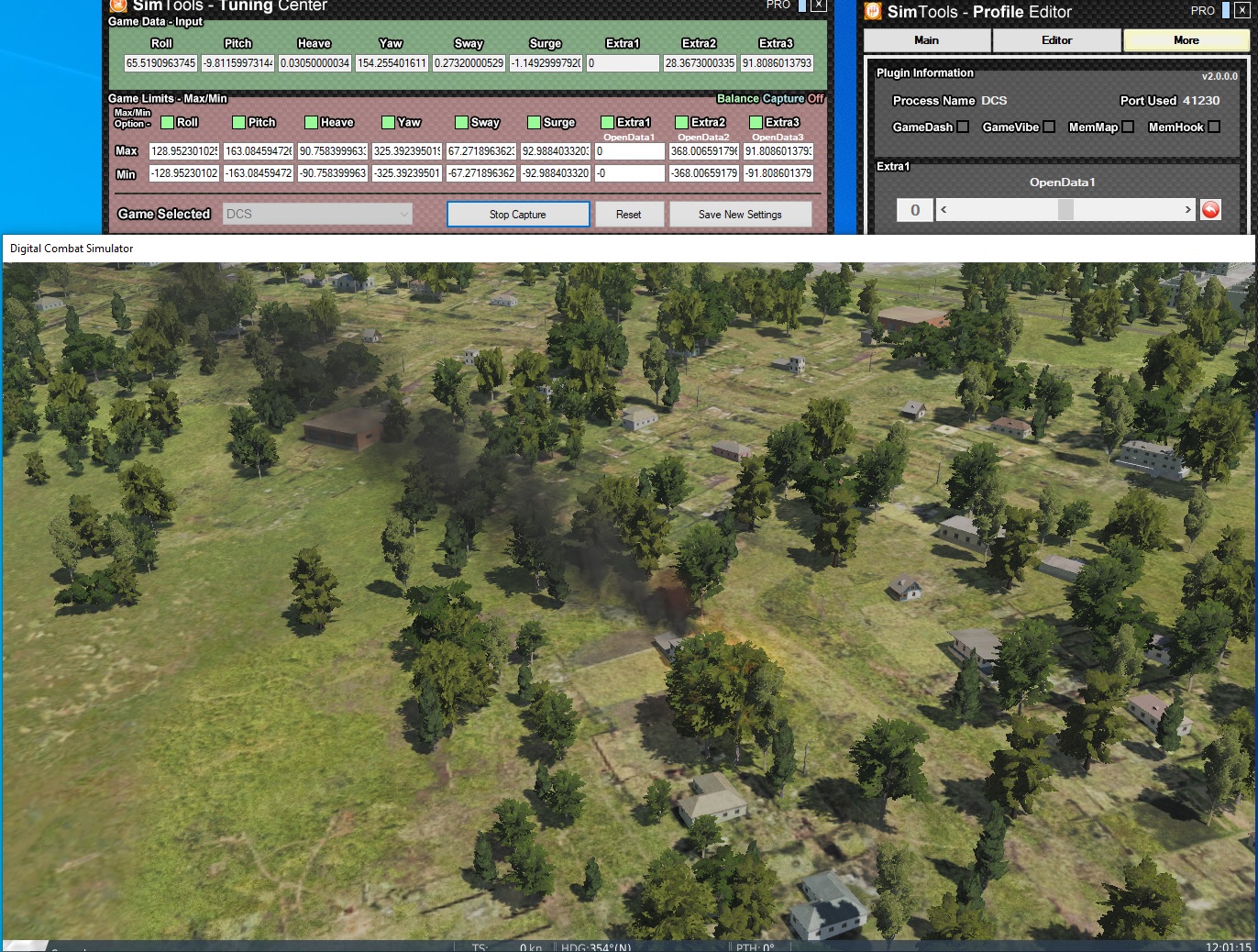This screenshot has width=1258, height=952.
Task: Toggle the Heave Max/Min option checkbox
Action: tap(311, 122)
